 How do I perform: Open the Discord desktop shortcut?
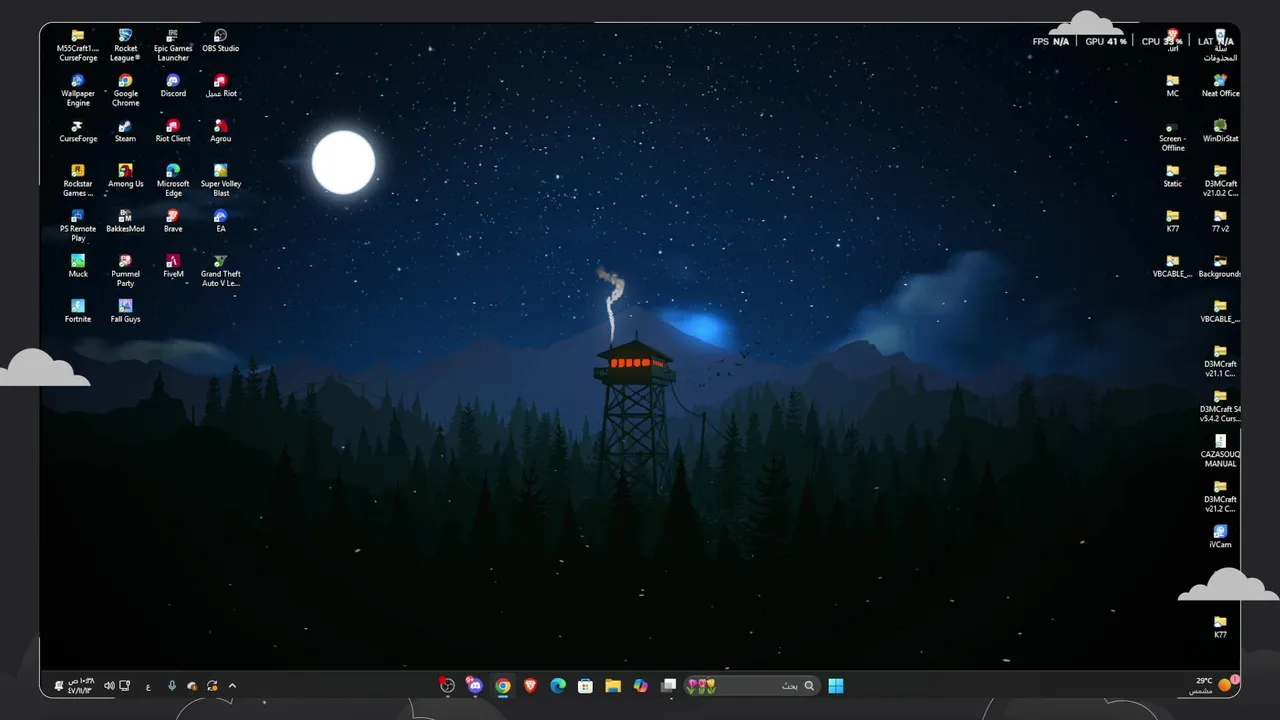173,86
